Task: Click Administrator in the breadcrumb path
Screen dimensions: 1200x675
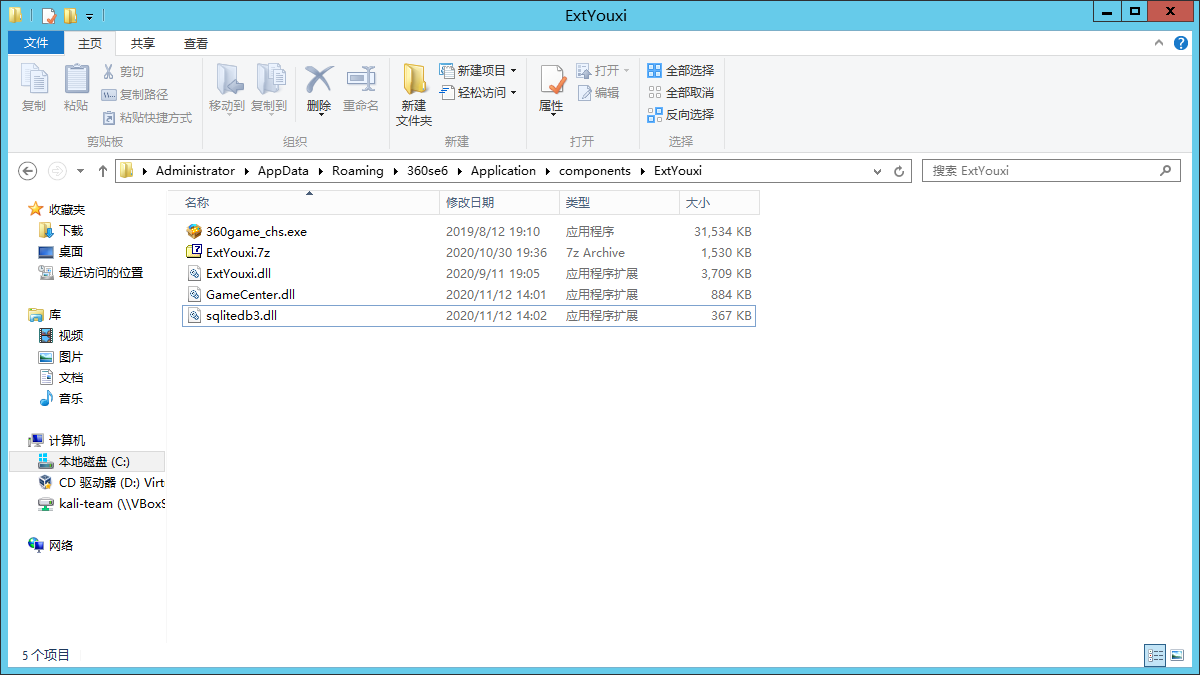Action: click(x=195, y=171)
